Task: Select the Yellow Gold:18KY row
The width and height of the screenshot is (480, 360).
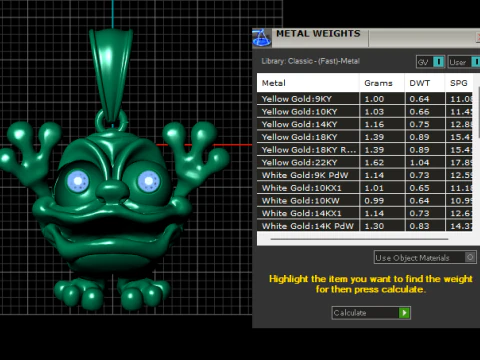Action: pyautogui.click(x=365, y=137)
